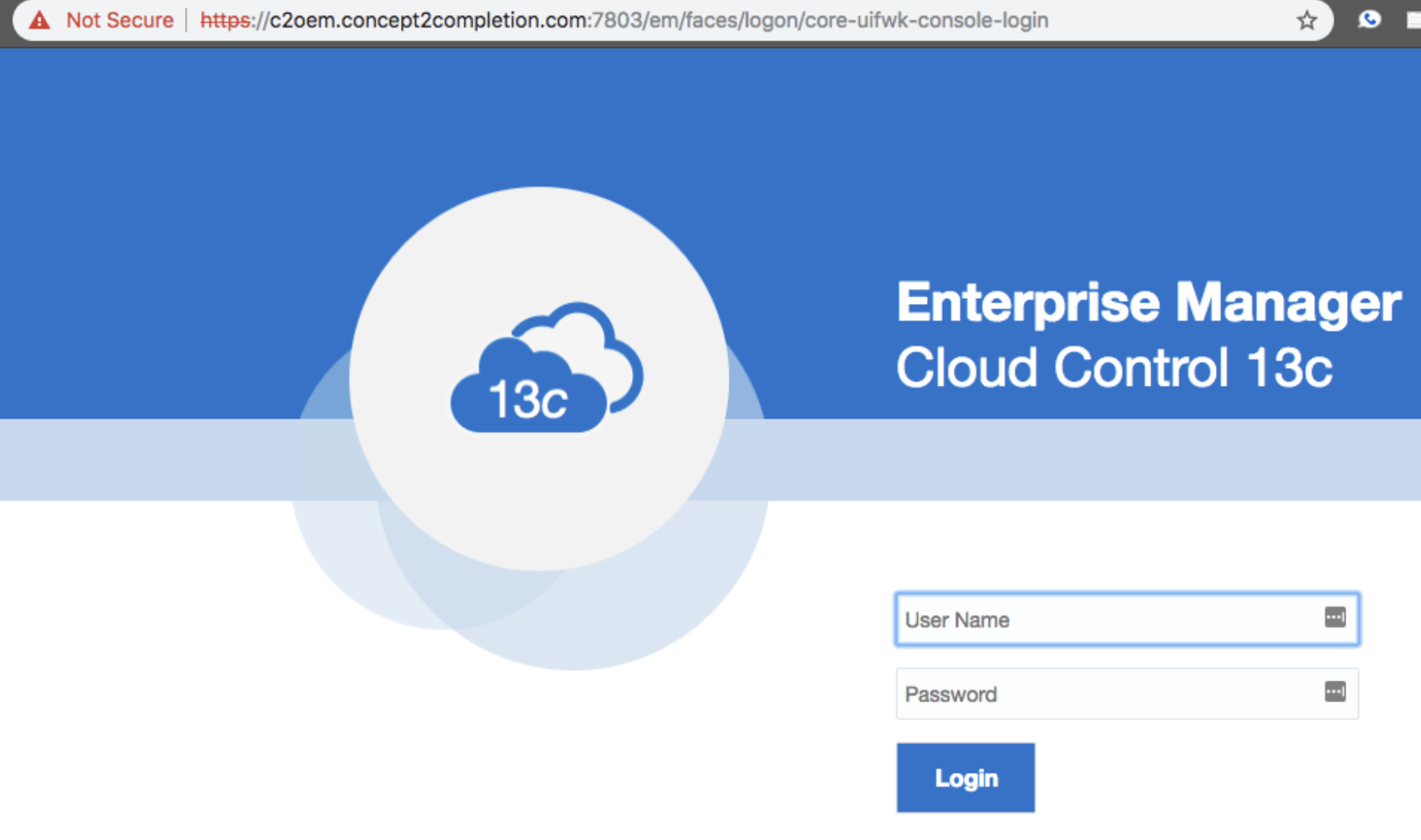The image size is (1421, 840).
Task: Click the 13c cloud logo
Action: point(547,368)
